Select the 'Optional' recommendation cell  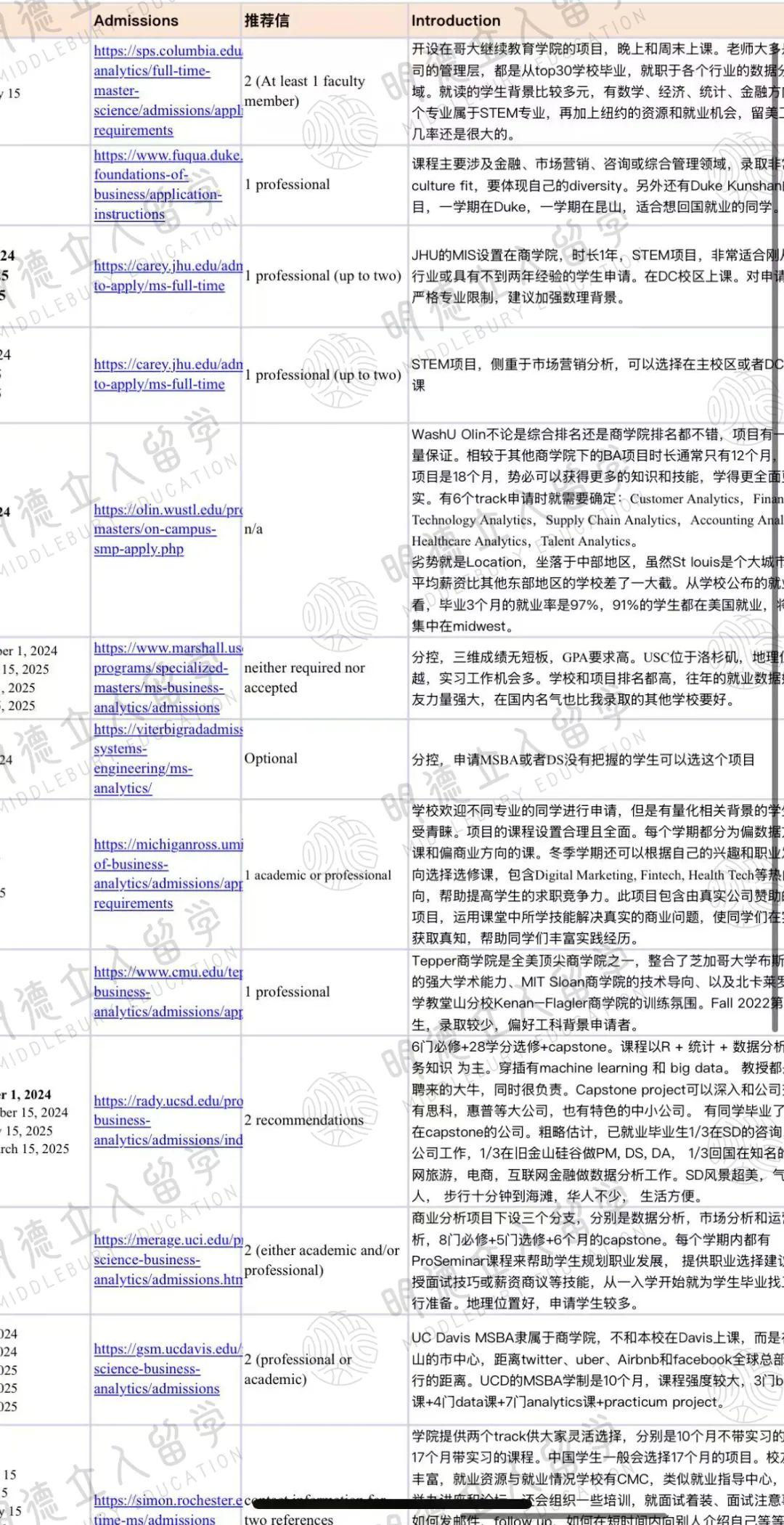click(324, 758)
